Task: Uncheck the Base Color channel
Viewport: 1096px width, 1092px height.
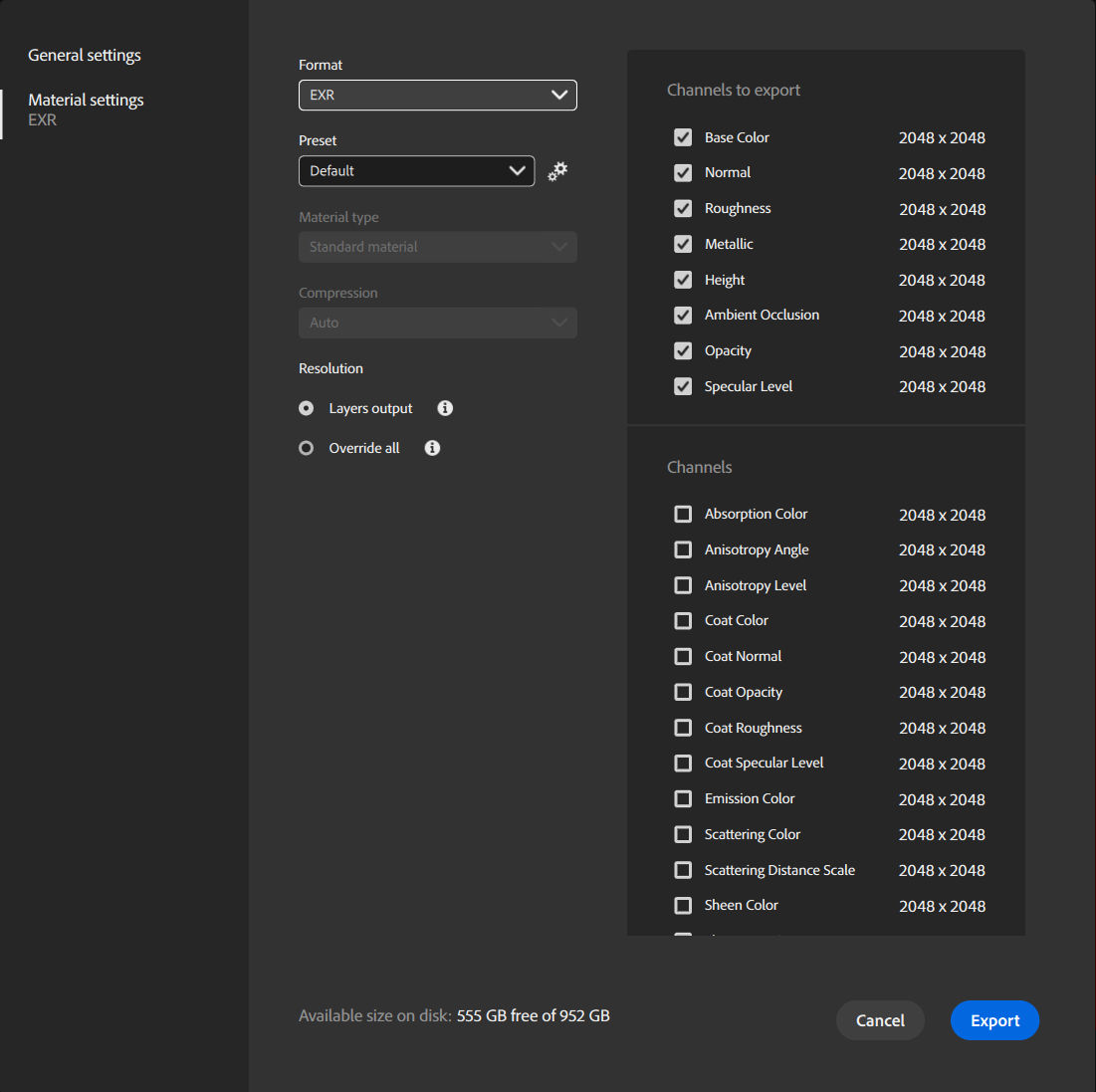Action: (x=683, y=137)
